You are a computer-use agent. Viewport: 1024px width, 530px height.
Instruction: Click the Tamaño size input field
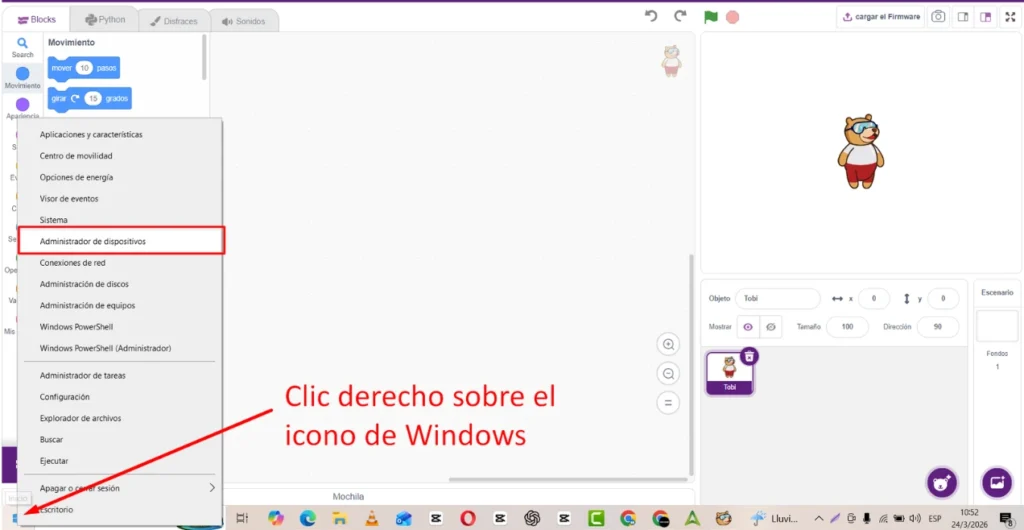point(847,327)
